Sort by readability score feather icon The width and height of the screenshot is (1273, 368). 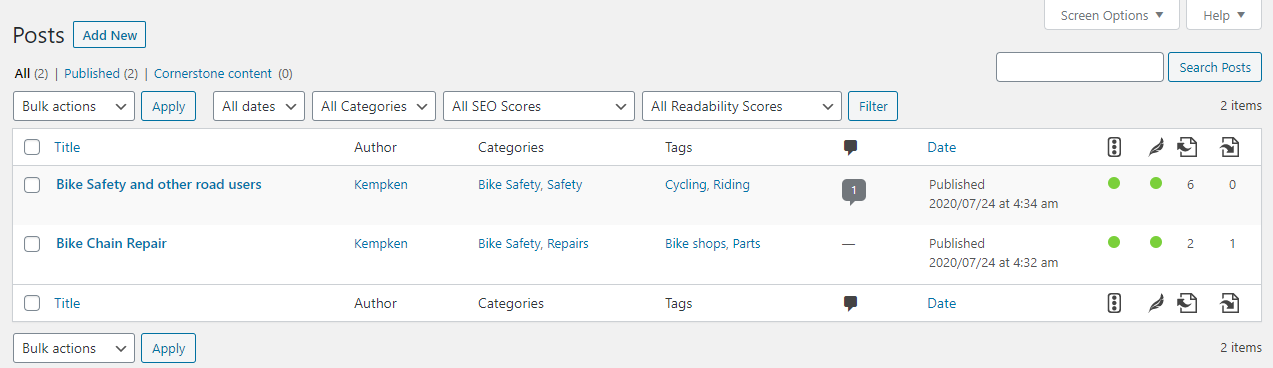click(x=1155, y=147)
